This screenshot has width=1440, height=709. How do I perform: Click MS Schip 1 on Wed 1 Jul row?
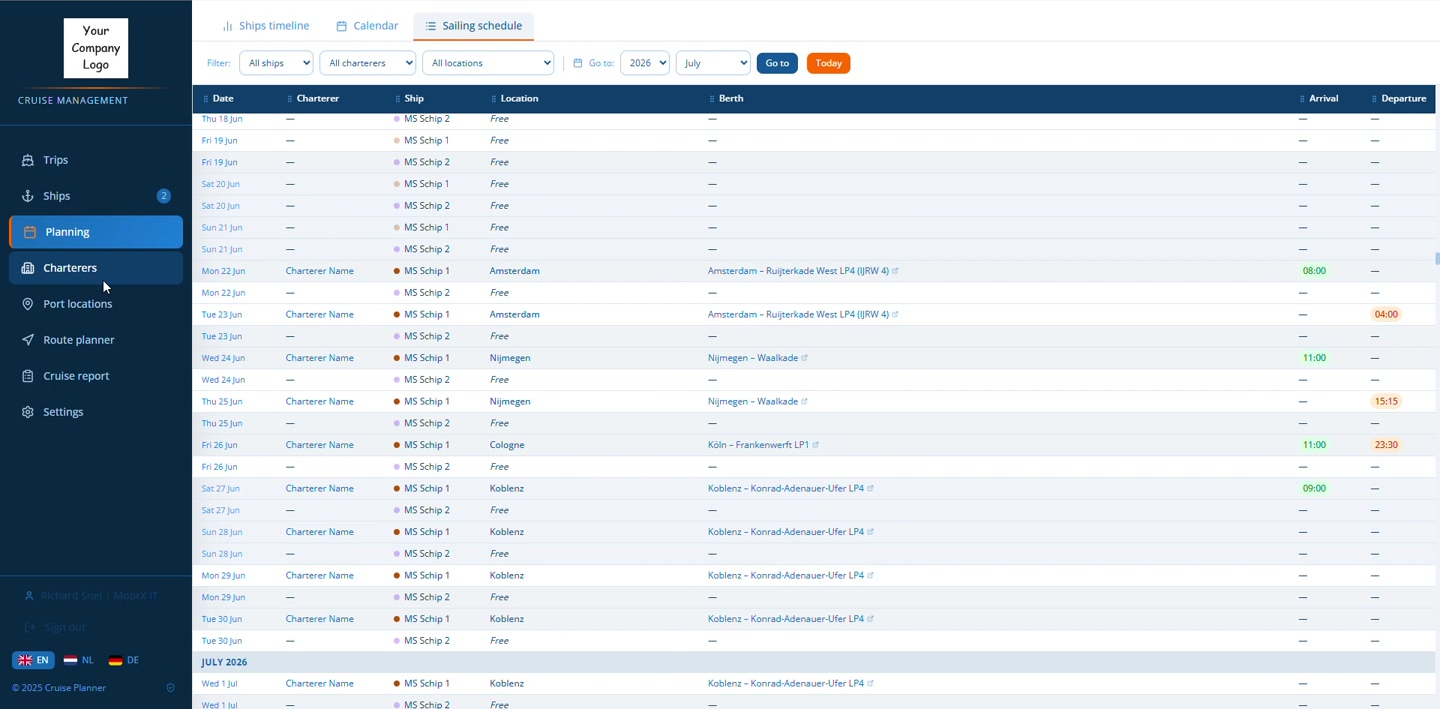427,684
